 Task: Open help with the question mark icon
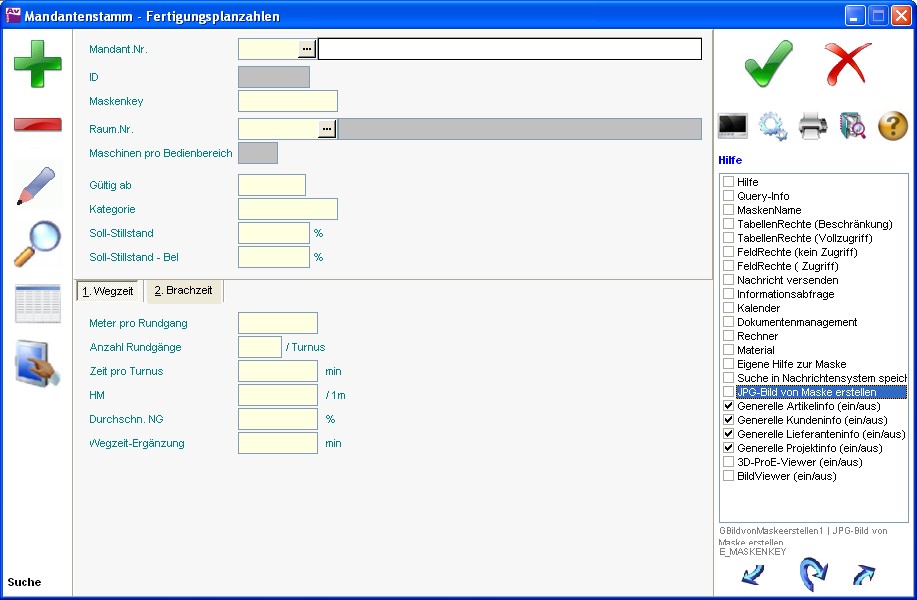click(892, 126)
